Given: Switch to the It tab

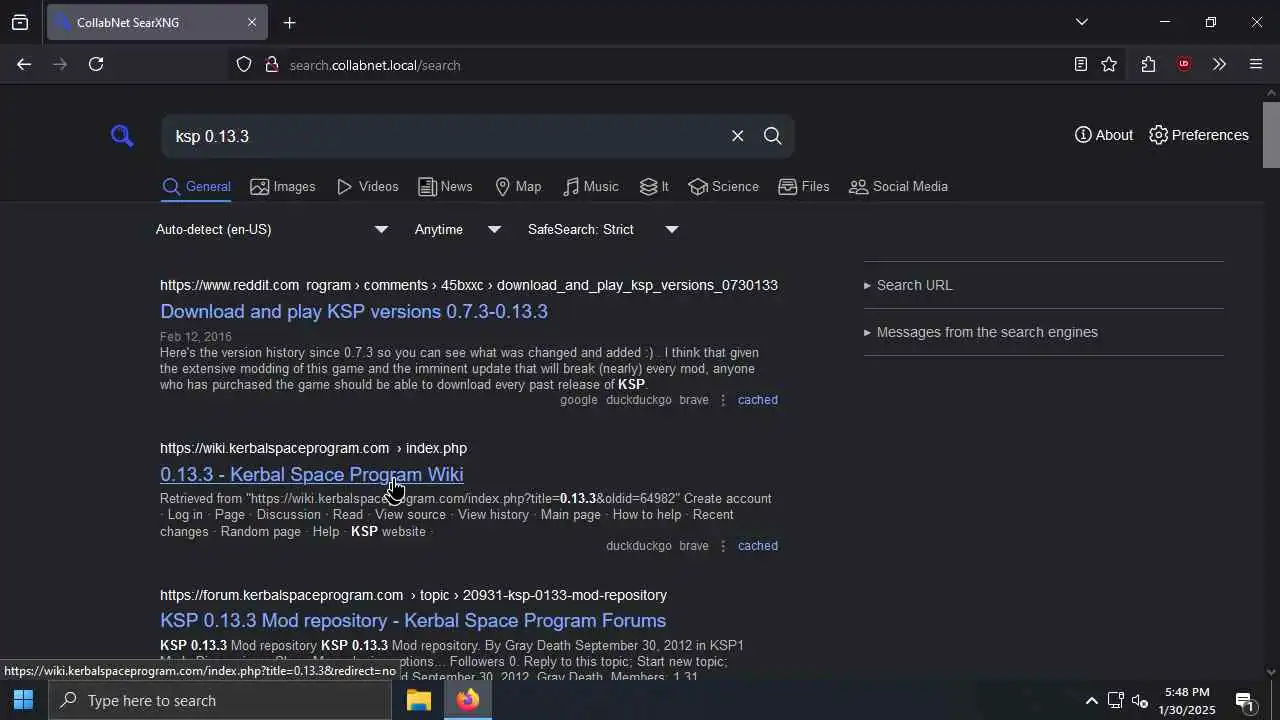Looking at the screenshot, I should [x=654, y=187].
